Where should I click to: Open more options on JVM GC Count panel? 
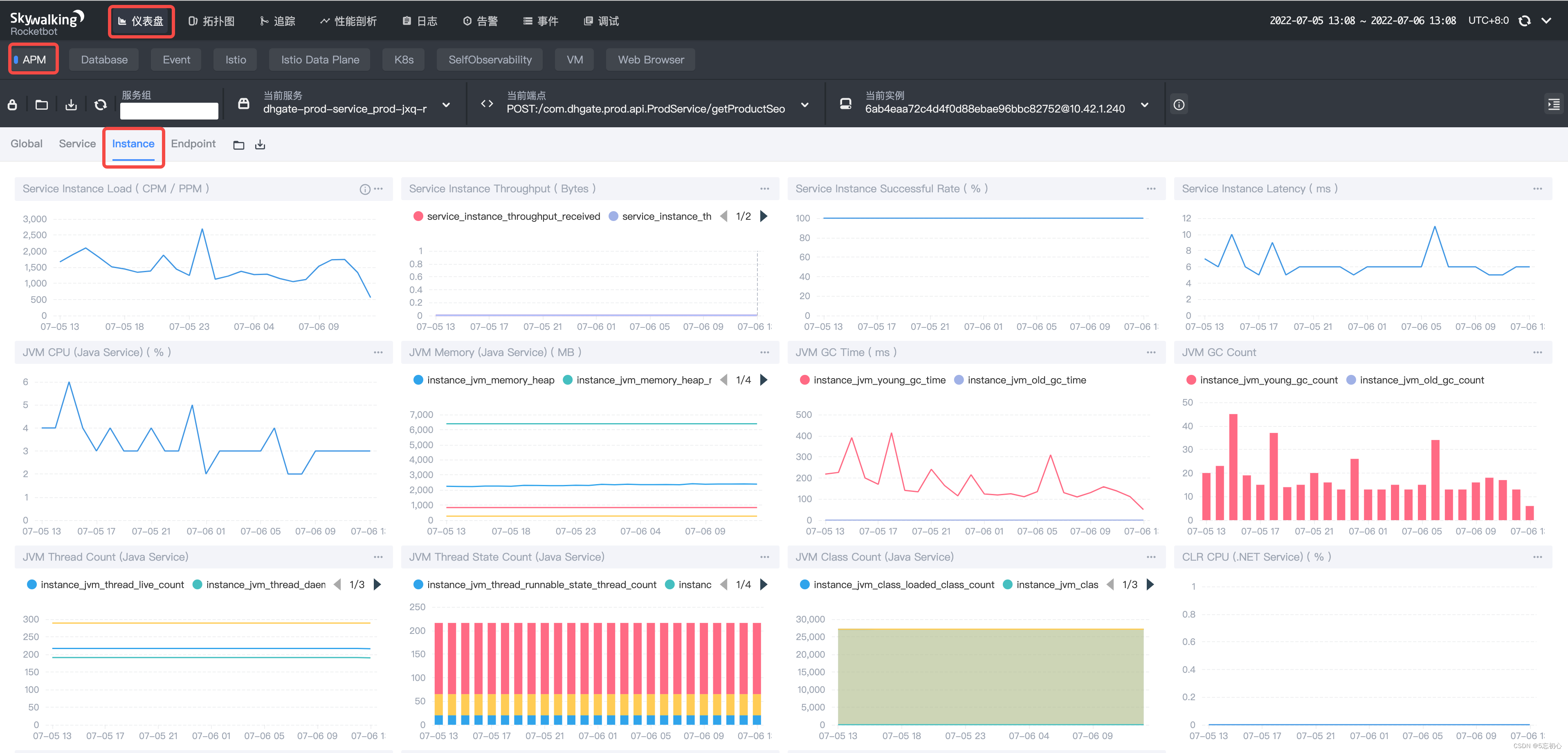[1538, 353]
